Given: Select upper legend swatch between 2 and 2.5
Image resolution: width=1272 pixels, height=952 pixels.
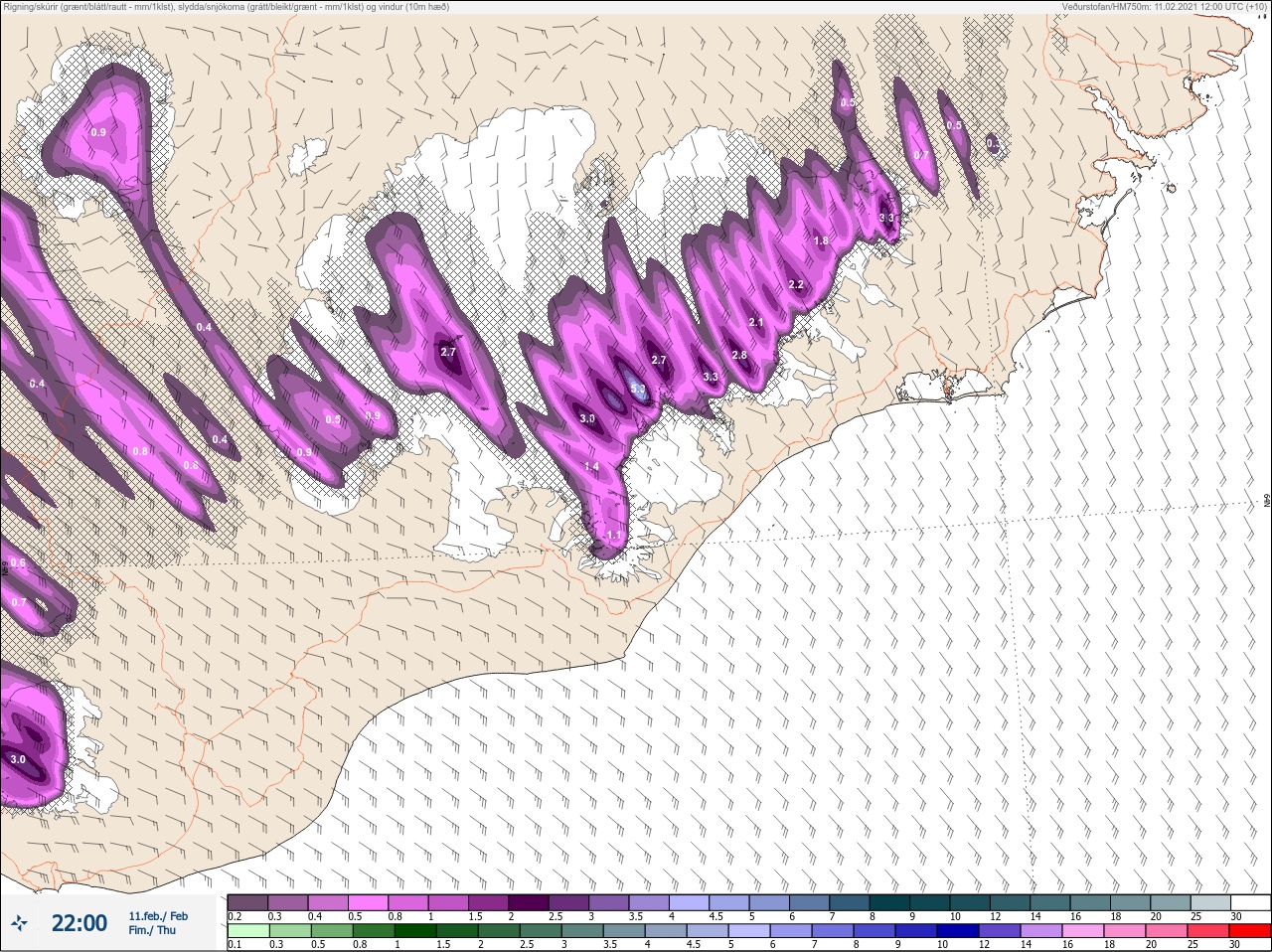Looking at the screenshot, I should pyautogui.click(x=529, y=903).
